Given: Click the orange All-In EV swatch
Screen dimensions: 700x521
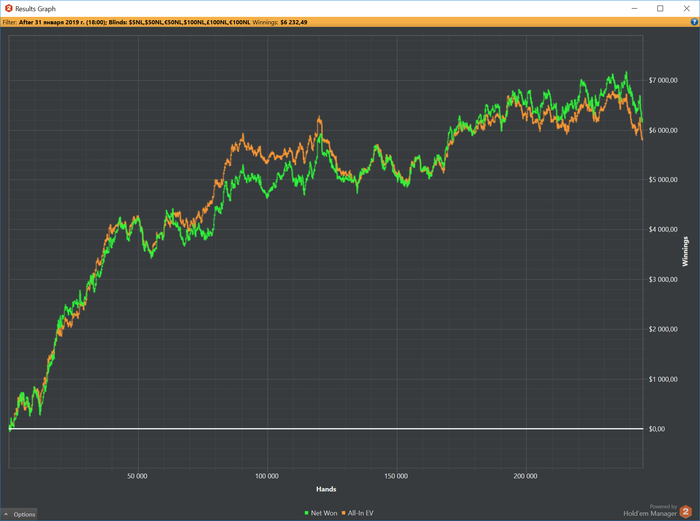Looking at the screenshot, I should (x=343, y=513).
